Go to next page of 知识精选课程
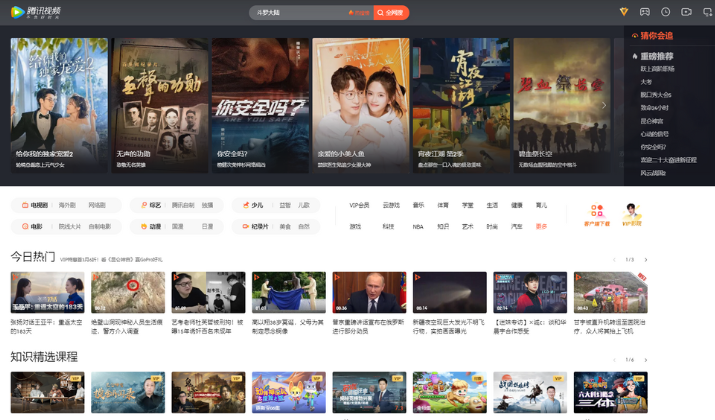 646,360
